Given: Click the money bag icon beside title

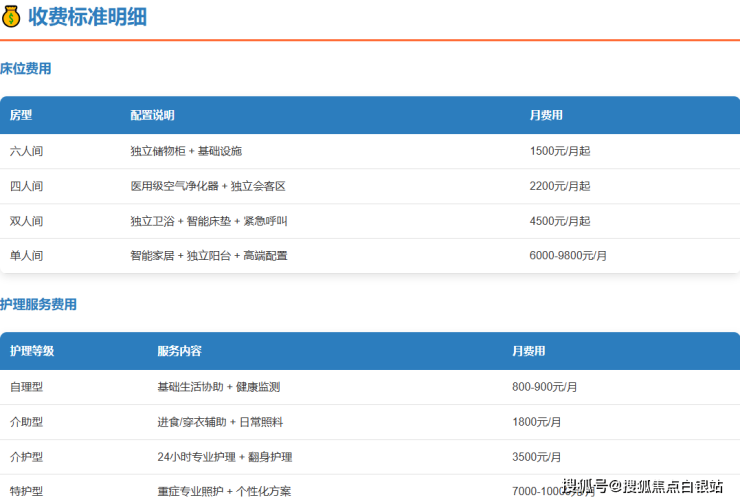Looking at the screenshot, I should coord(11,16).
